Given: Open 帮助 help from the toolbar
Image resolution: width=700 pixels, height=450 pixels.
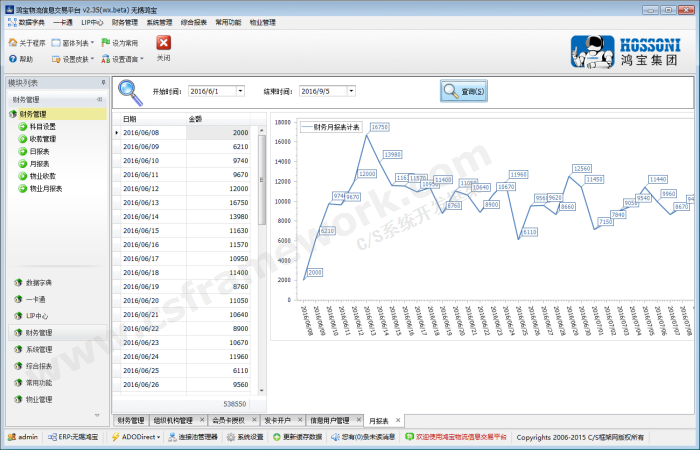Looking at the screenshot, I should (x=13, y=59).
